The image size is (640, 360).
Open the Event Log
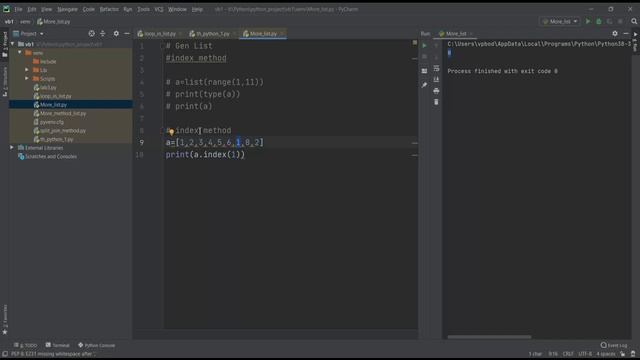[614, 345]
